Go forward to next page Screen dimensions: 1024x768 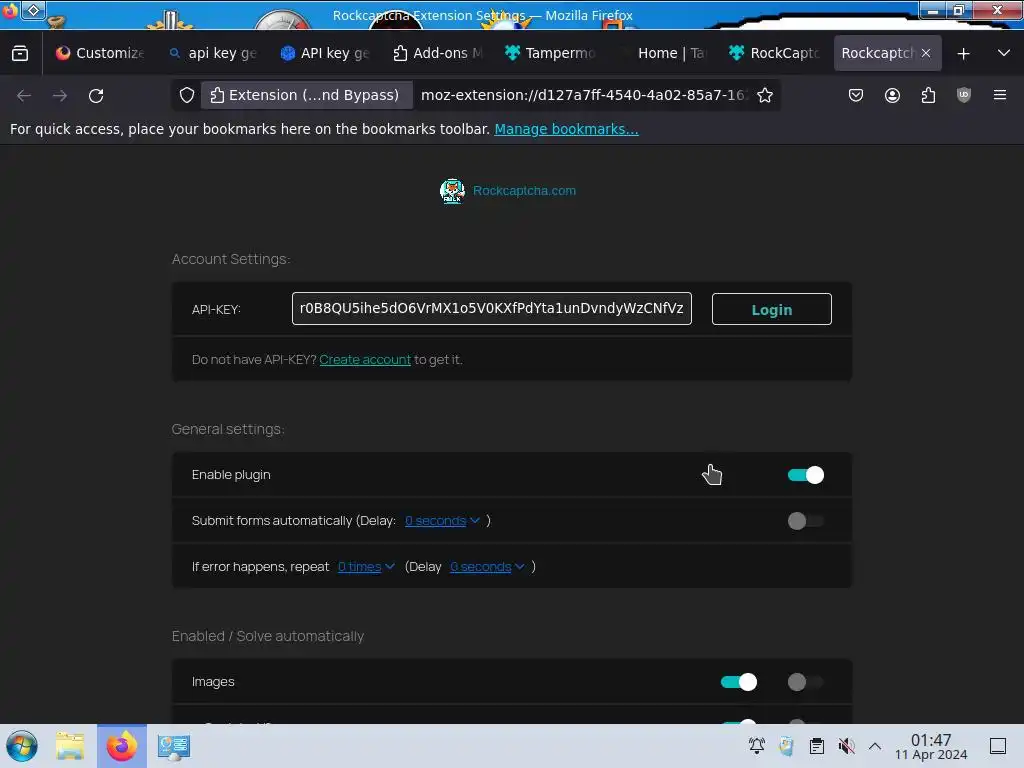(60, 95)
